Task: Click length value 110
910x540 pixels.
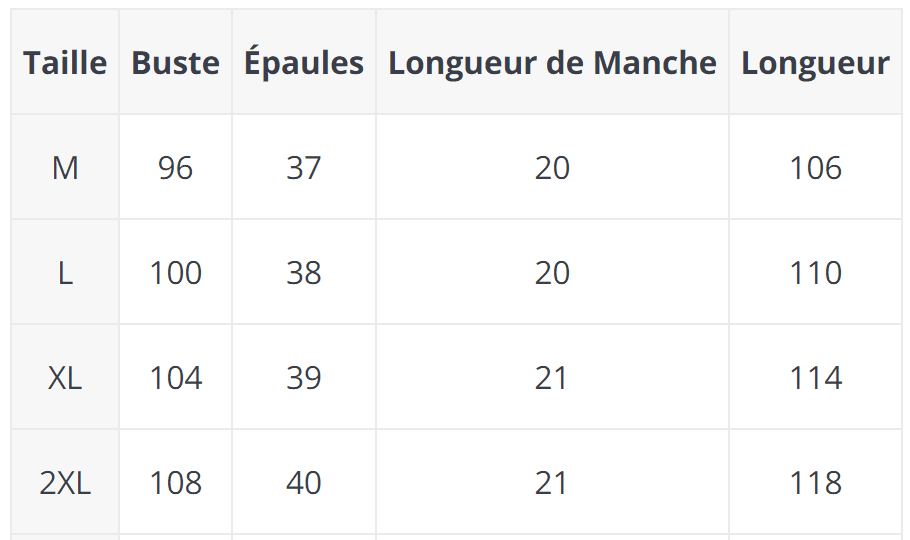Action: click(815, 273)
